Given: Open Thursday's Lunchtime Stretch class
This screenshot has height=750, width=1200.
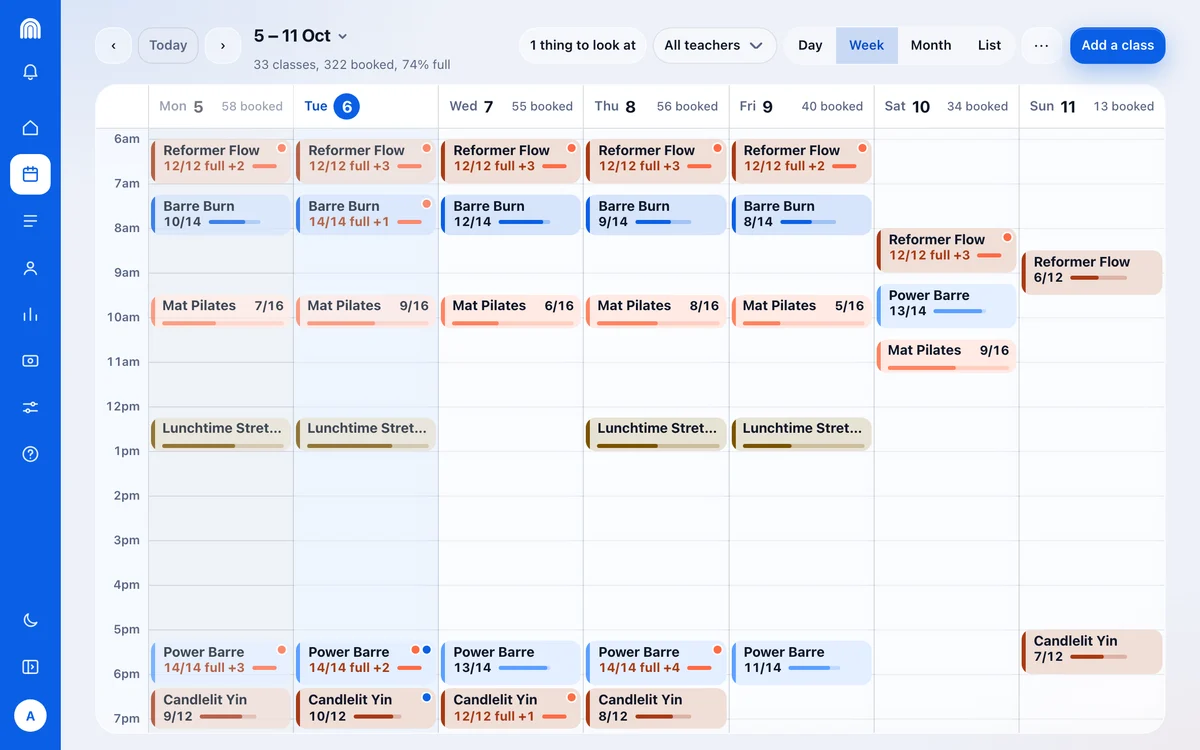Looking at the screenshot, I should coord(656,434).
